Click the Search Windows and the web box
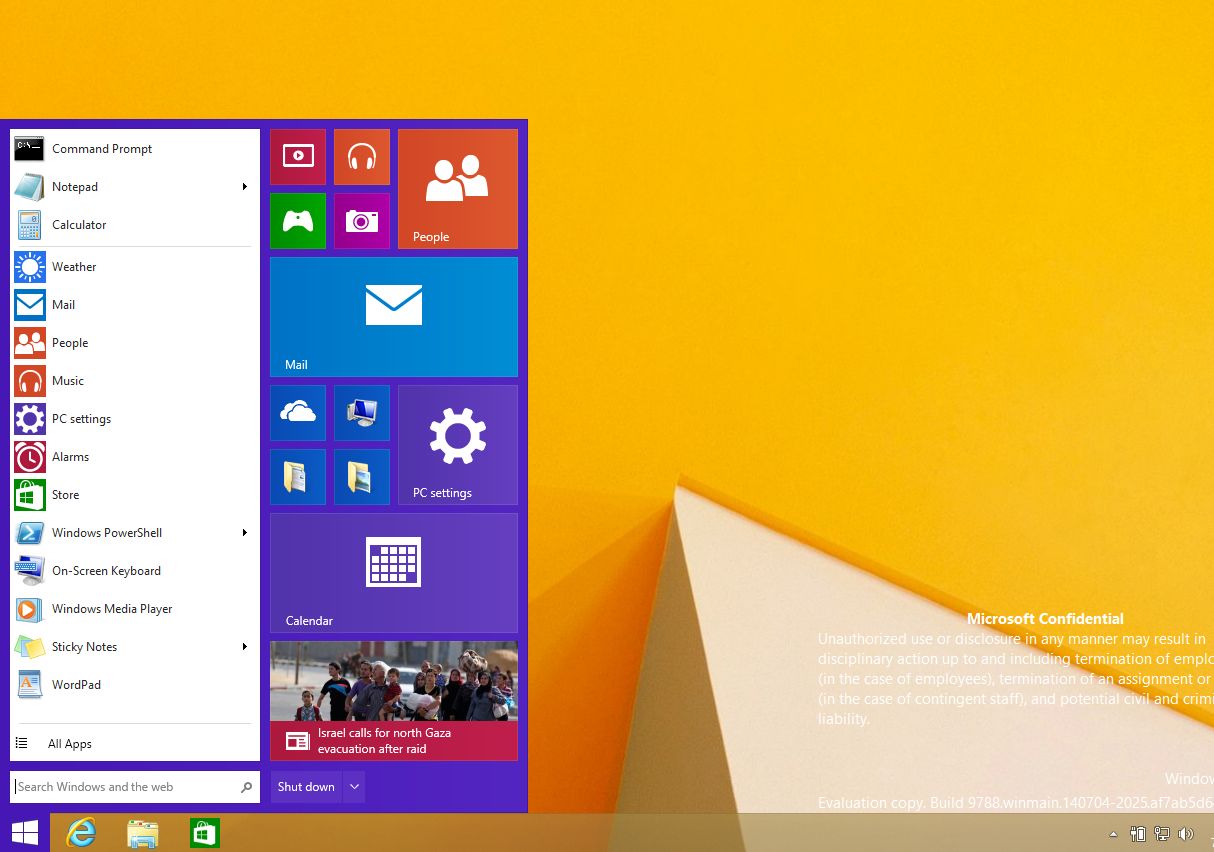Screen dimensions: 1214x852 point(135,787)
